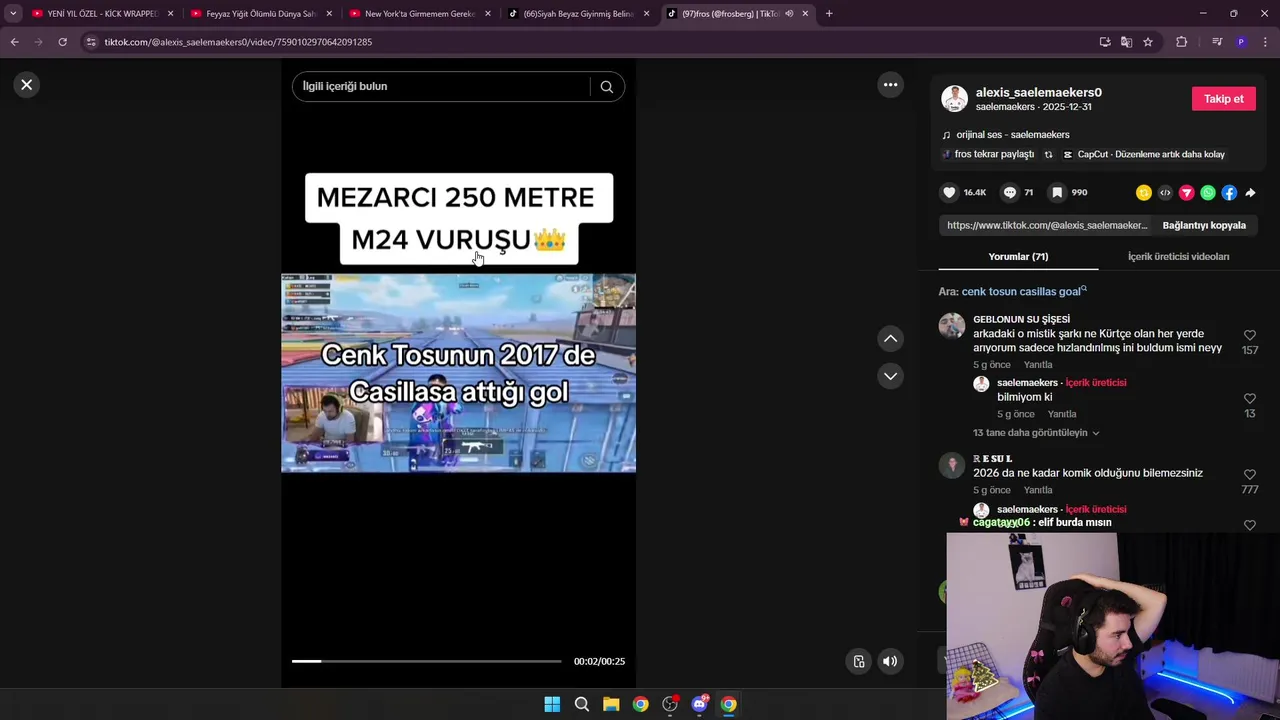Screen dimensions: 1280x720
Task: Click the browser address bar URL
Action: (x=238, y=42)
